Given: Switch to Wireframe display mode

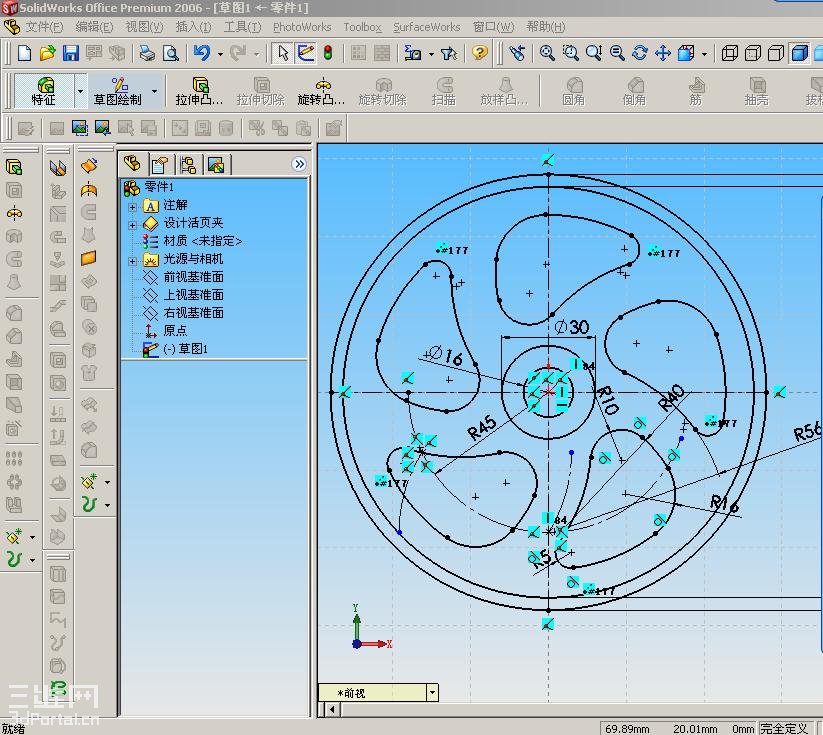Looking at the screenshot, I should 730,53.
